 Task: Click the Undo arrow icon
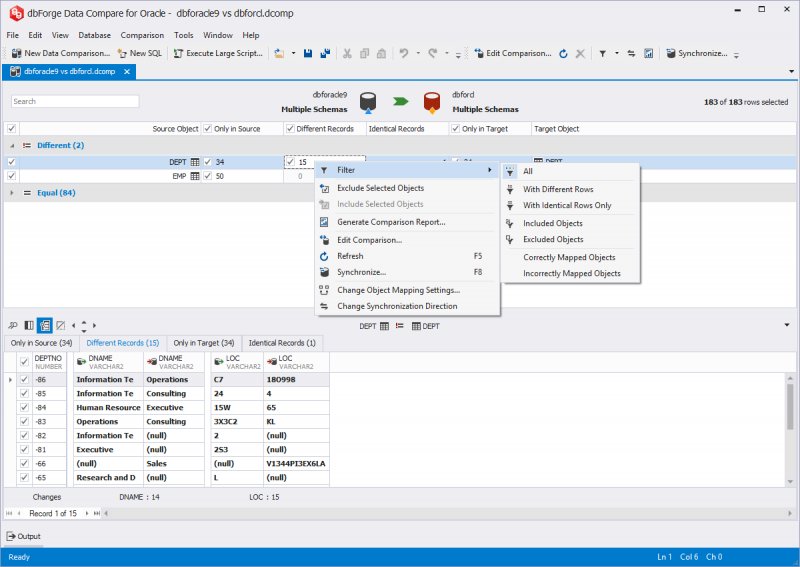pyautogui.click(x=404, y=53)
